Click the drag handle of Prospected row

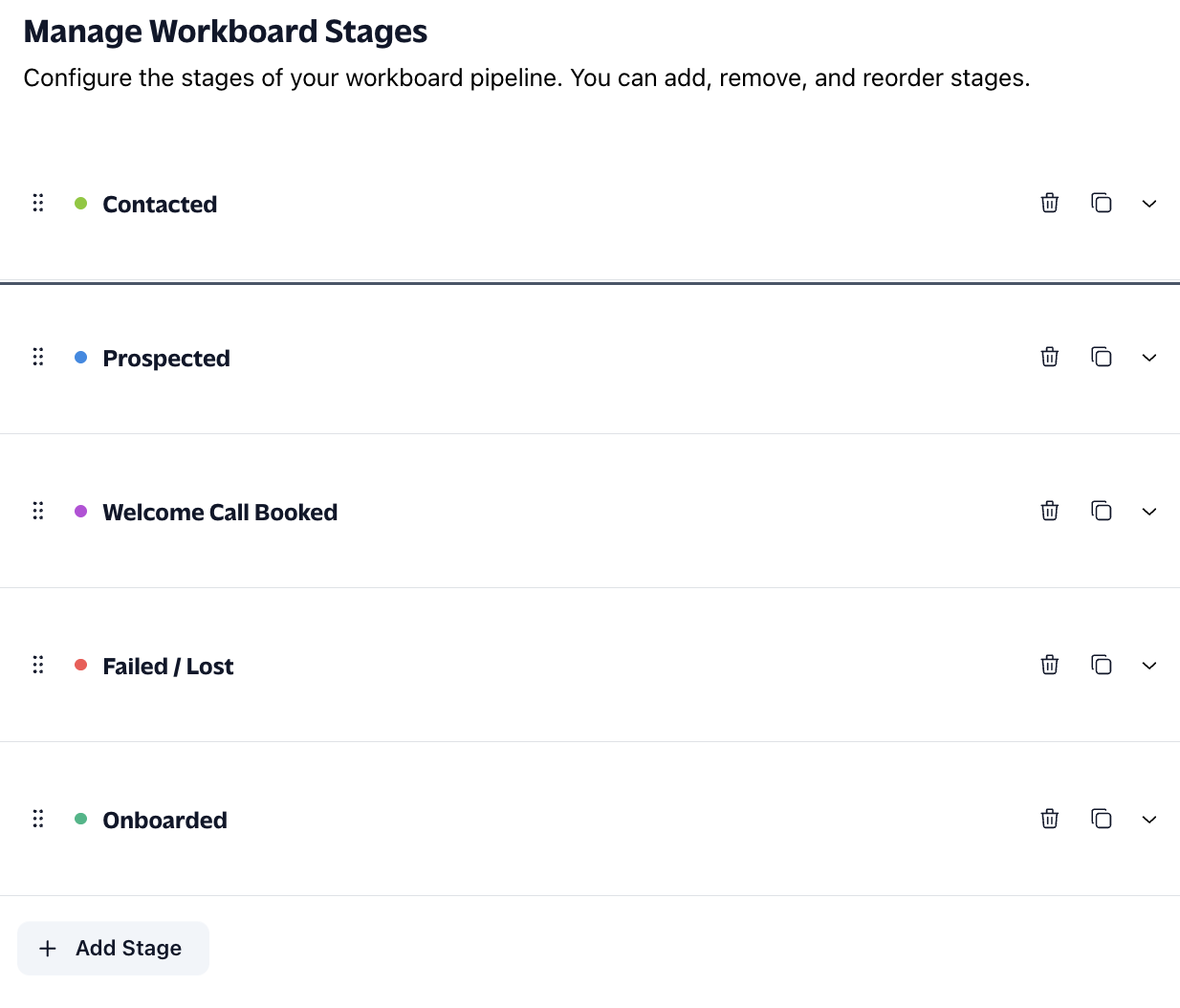38,357
